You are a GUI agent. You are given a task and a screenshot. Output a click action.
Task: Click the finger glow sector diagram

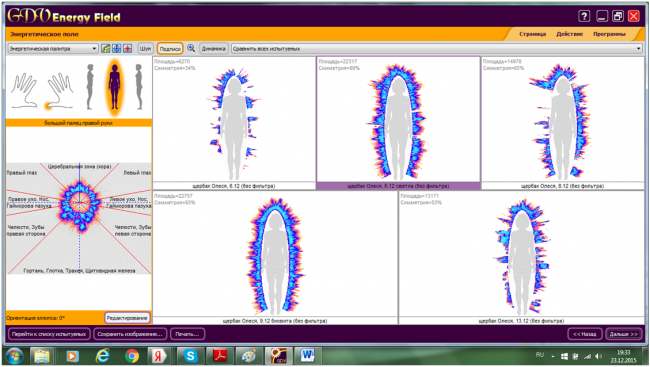click(79, 218)
